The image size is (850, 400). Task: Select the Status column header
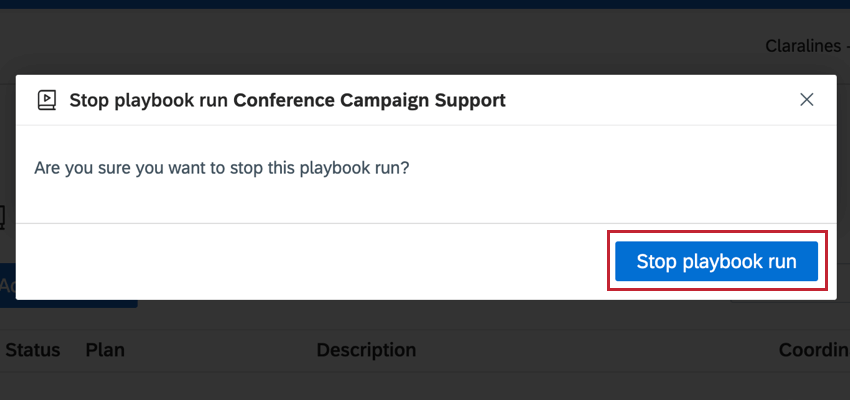pos(33,350)
